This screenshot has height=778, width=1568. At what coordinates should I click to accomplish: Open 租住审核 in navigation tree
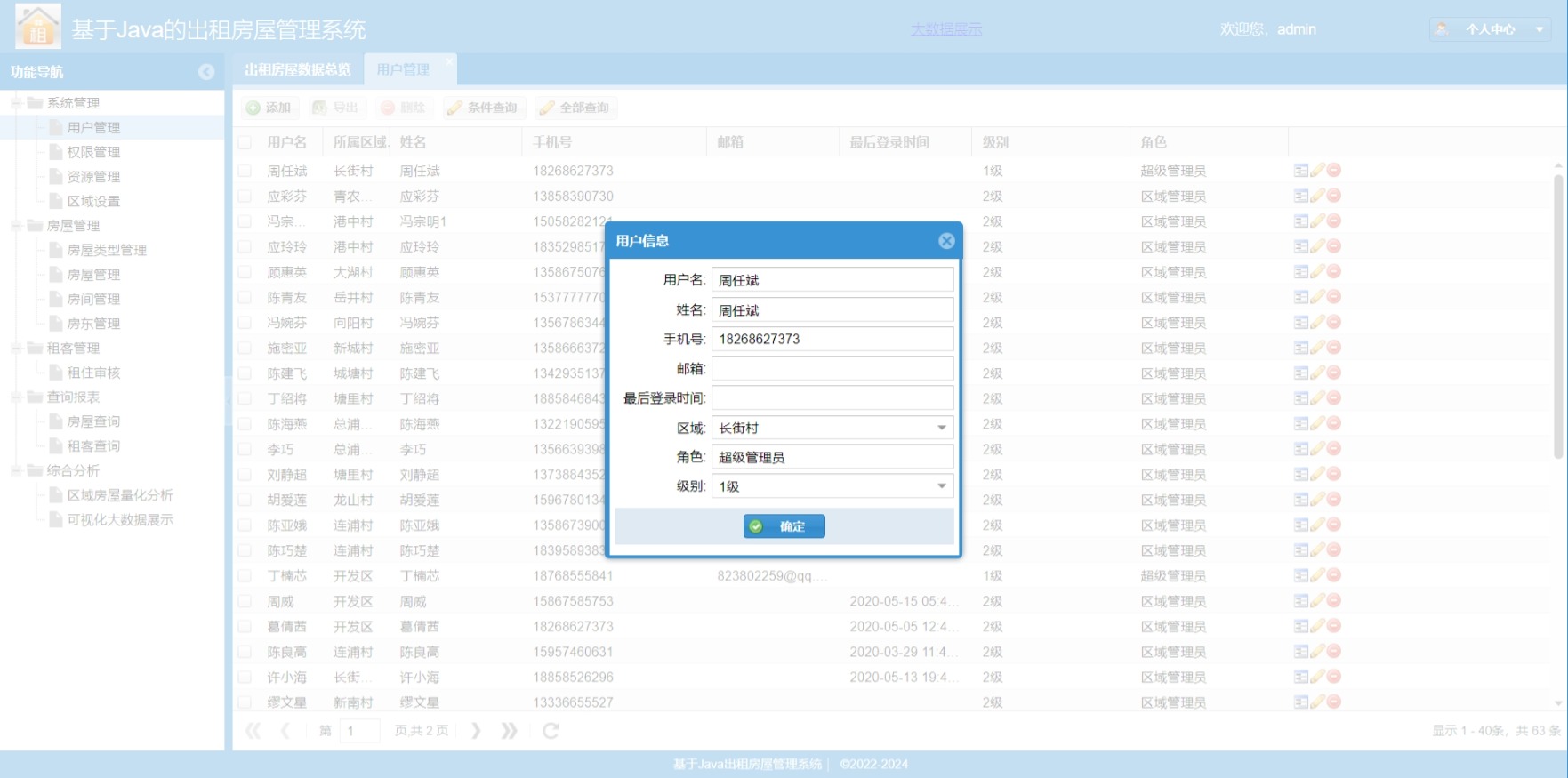pos(93,373)
